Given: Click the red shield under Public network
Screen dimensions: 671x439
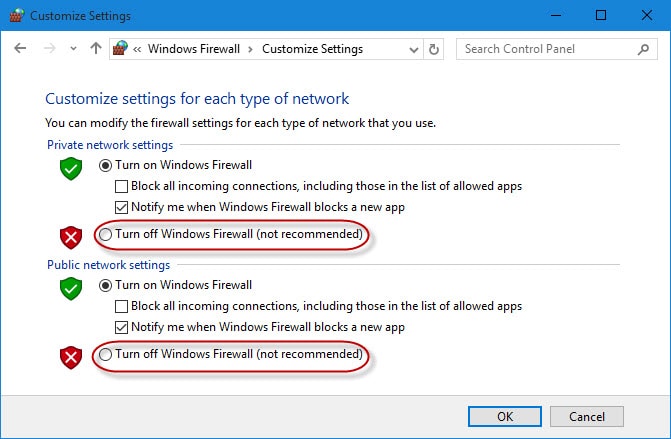Looking at the screenshot, I should click(70, 357).
